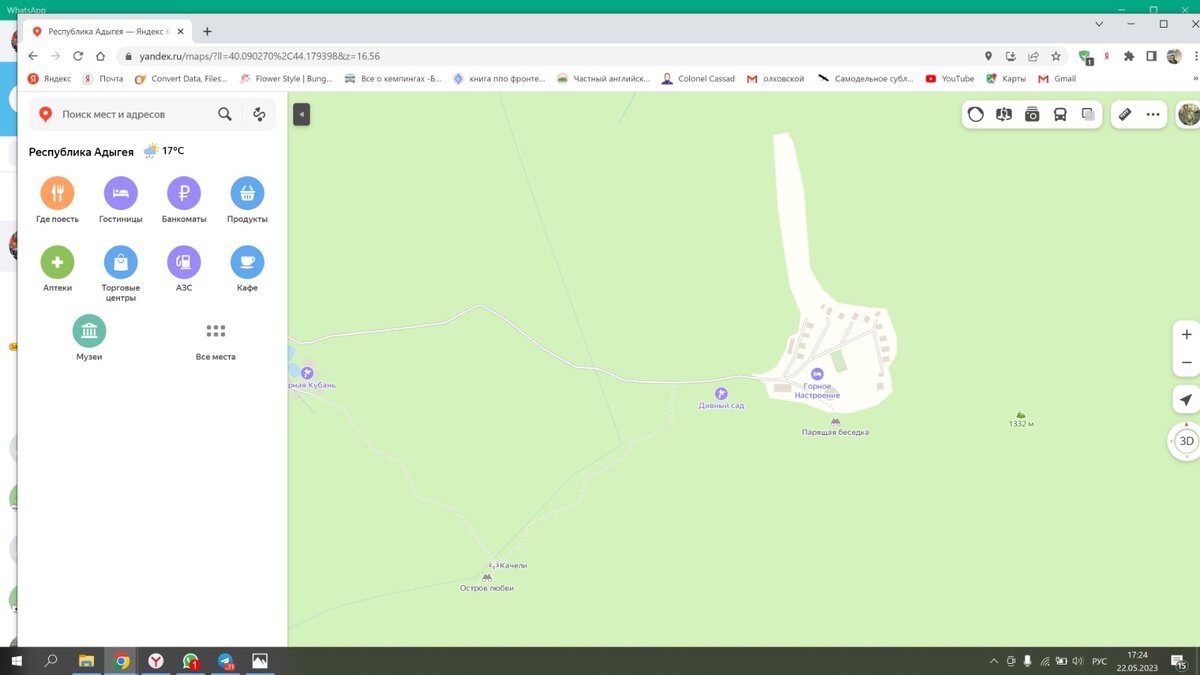Open File Explorer from the taskbar
Screen dimensions: 1200x675
[86, 661]
